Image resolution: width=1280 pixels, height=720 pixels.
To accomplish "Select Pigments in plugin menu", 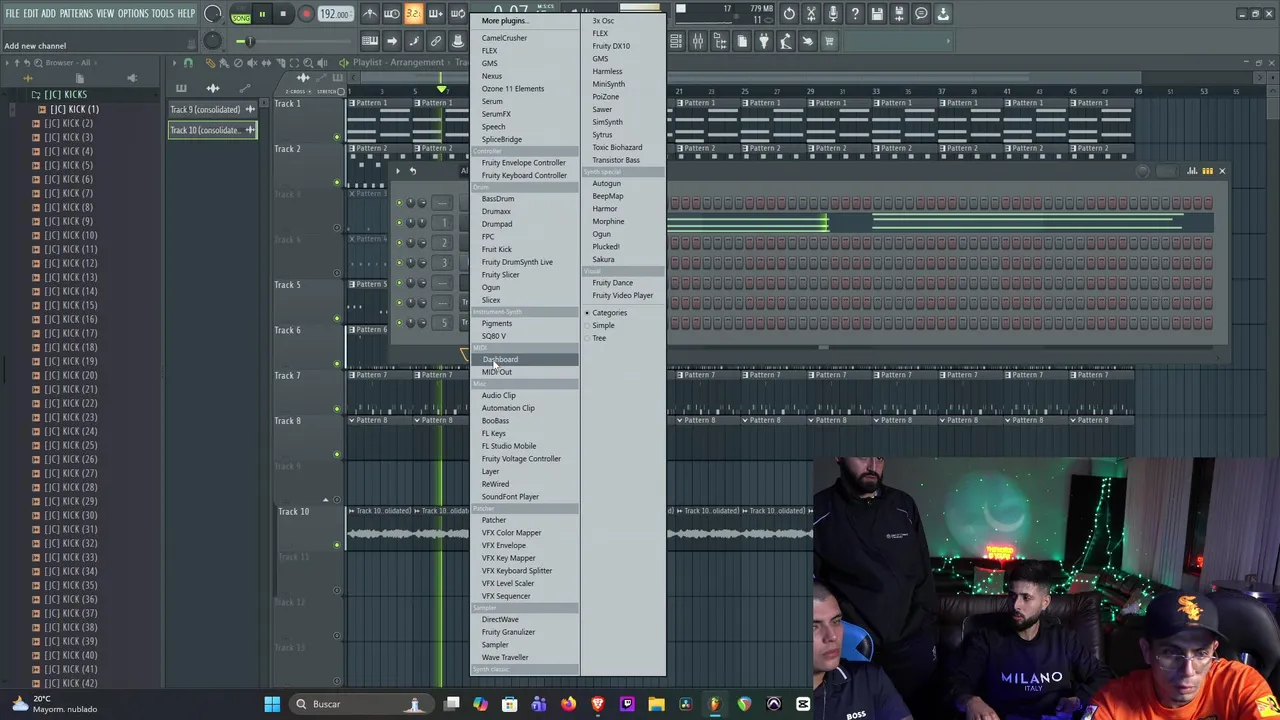I will [x=497, y=324].
